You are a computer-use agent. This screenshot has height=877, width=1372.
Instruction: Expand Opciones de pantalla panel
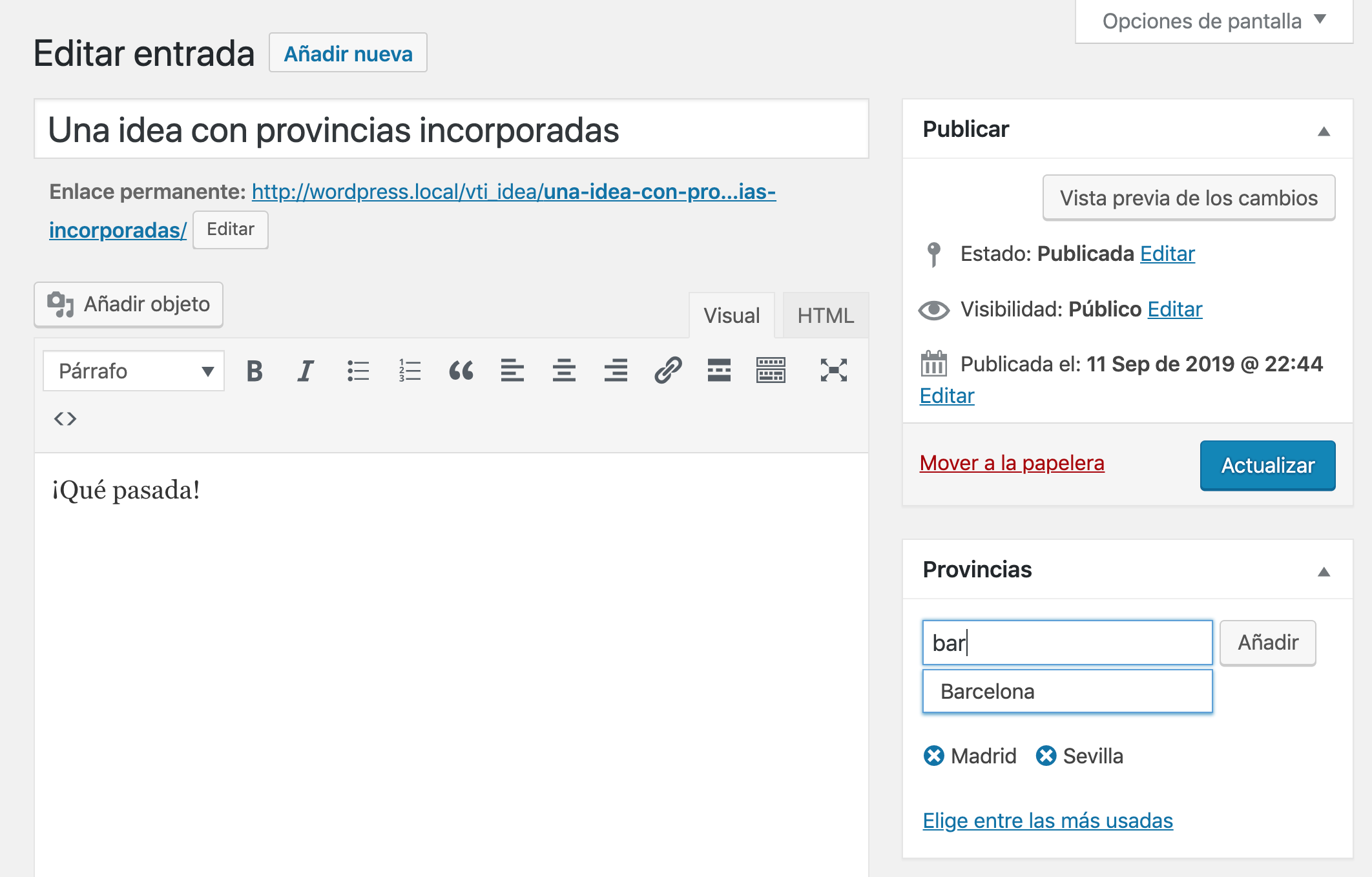pos(1214,21)
